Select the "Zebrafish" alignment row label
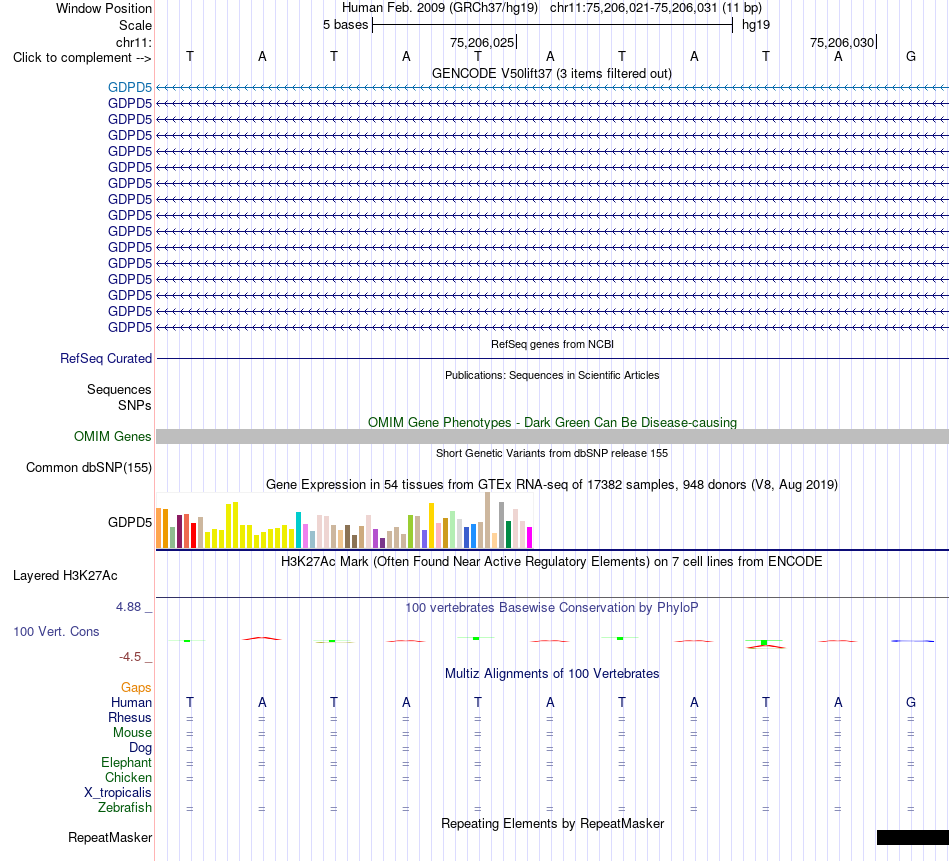950x861 pixels. click(x=125, y=808)
